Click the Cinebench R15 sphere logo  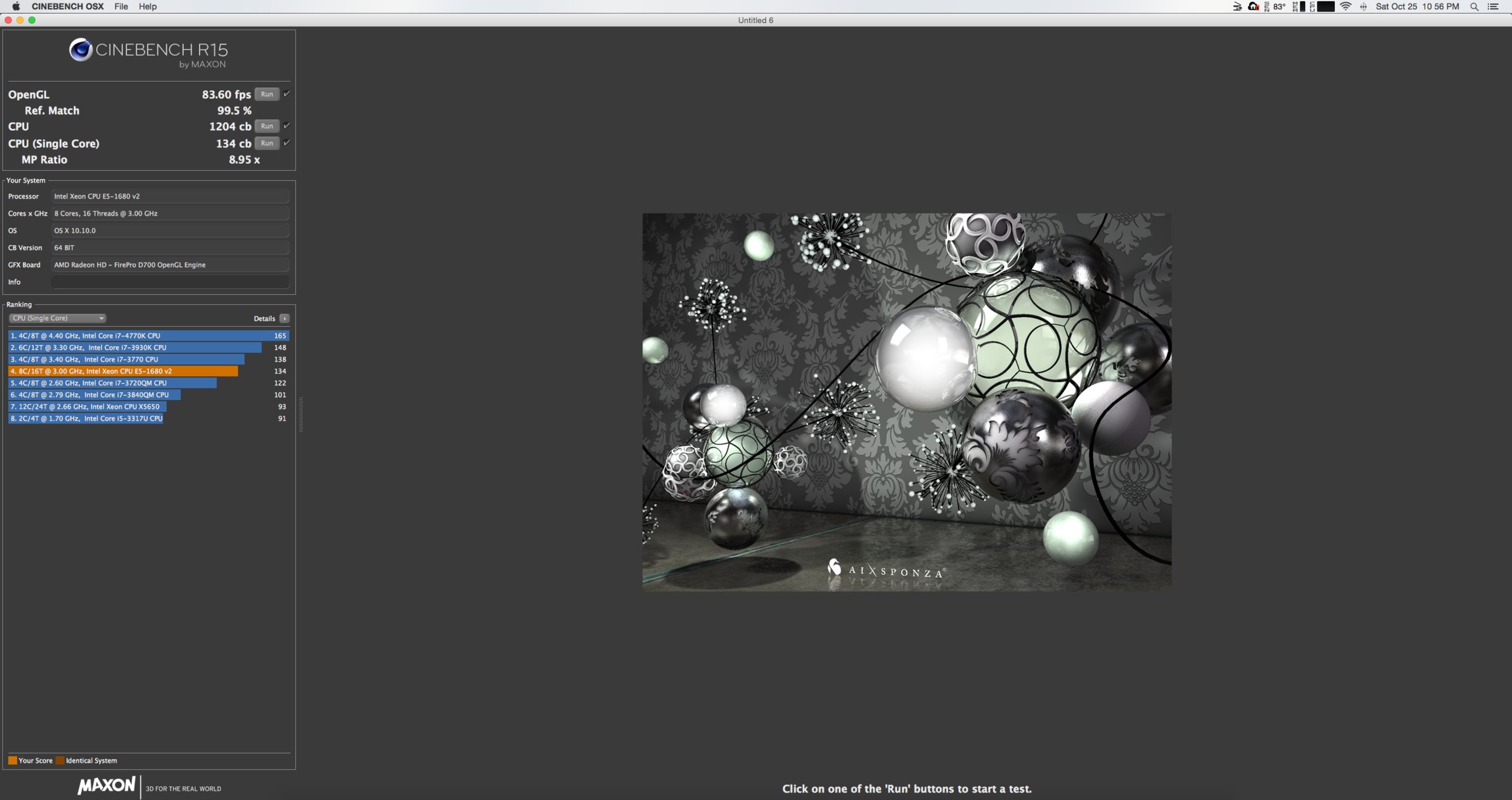pos(80,50)
